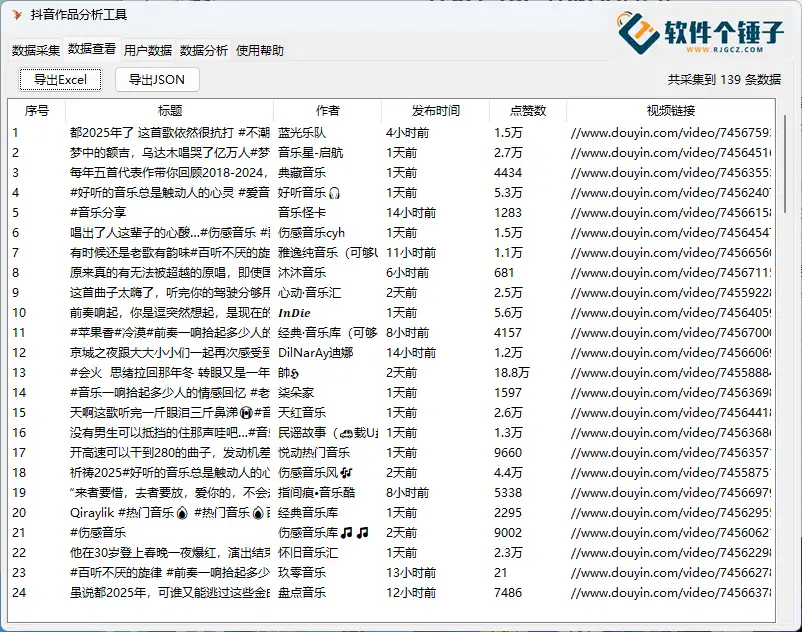Click the title 唱出了人这辈子的心酸
Screen dimensions: 802x632
coord(170,233)
